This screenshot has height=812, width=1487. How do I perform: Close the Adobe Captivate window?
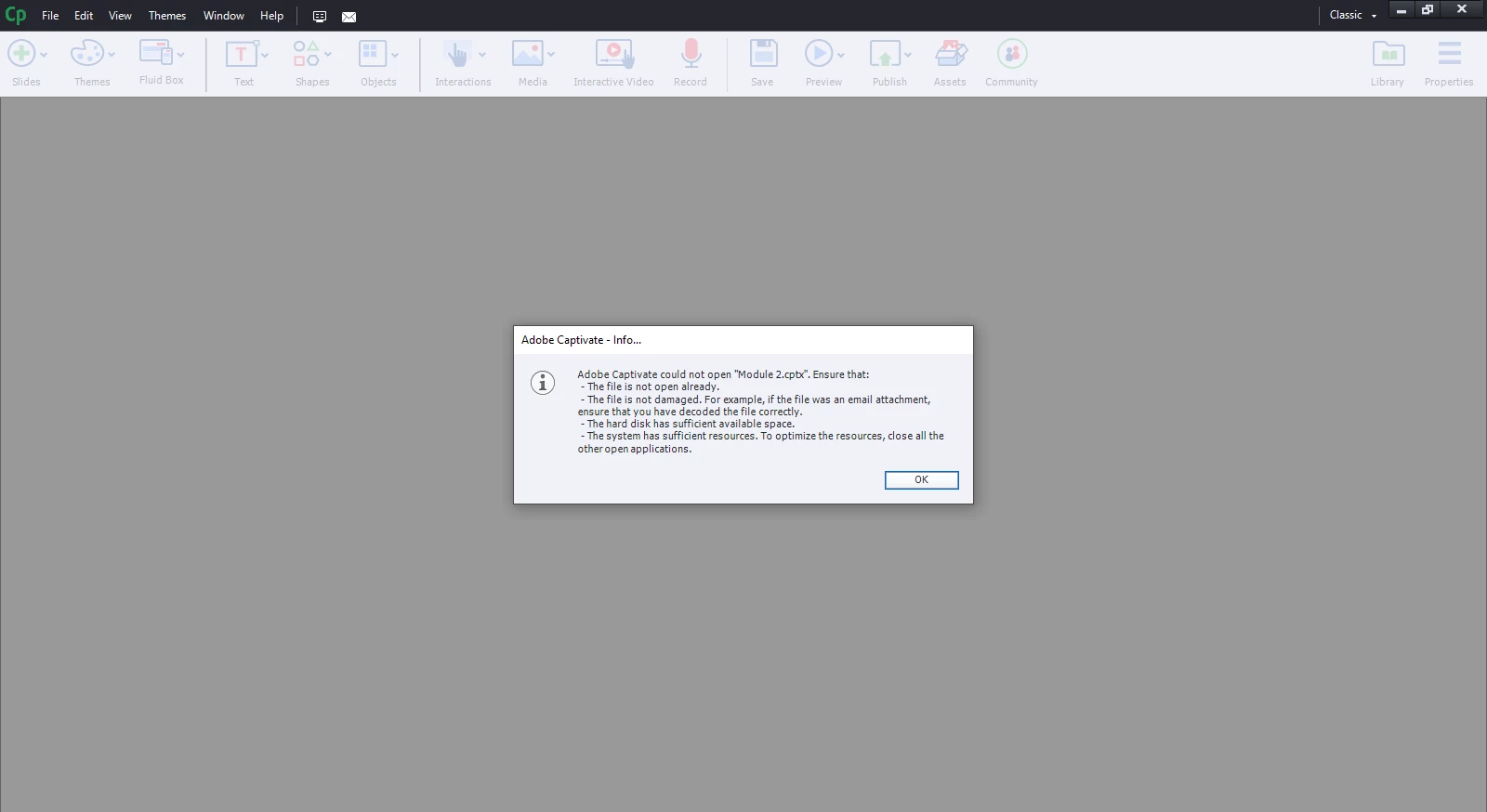tap(1462, 9)
